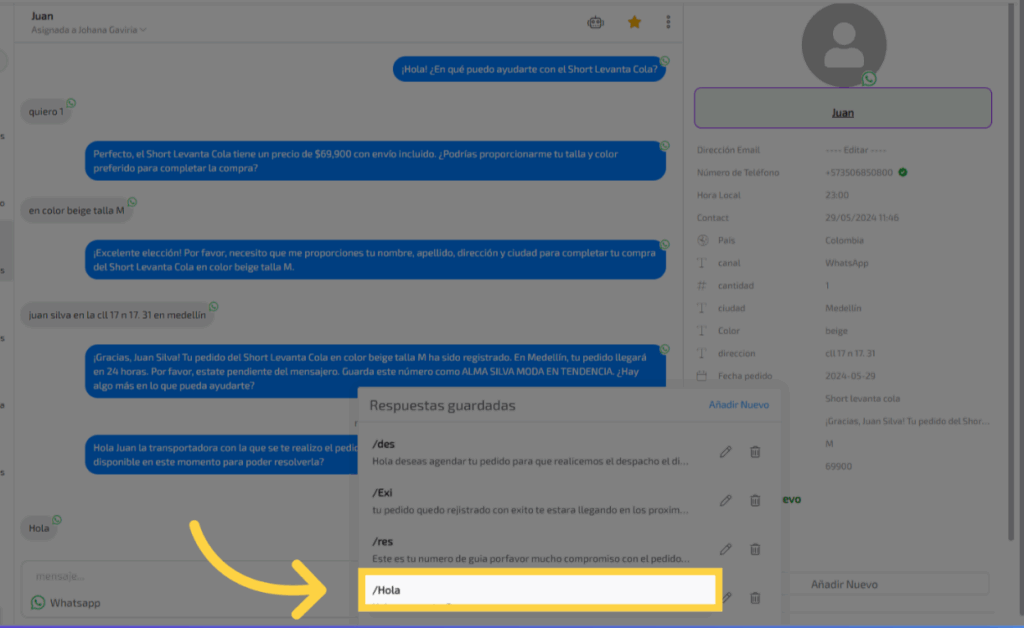
Task: Open the Whatsapp channel selector
Action: [x=67, y=603]
